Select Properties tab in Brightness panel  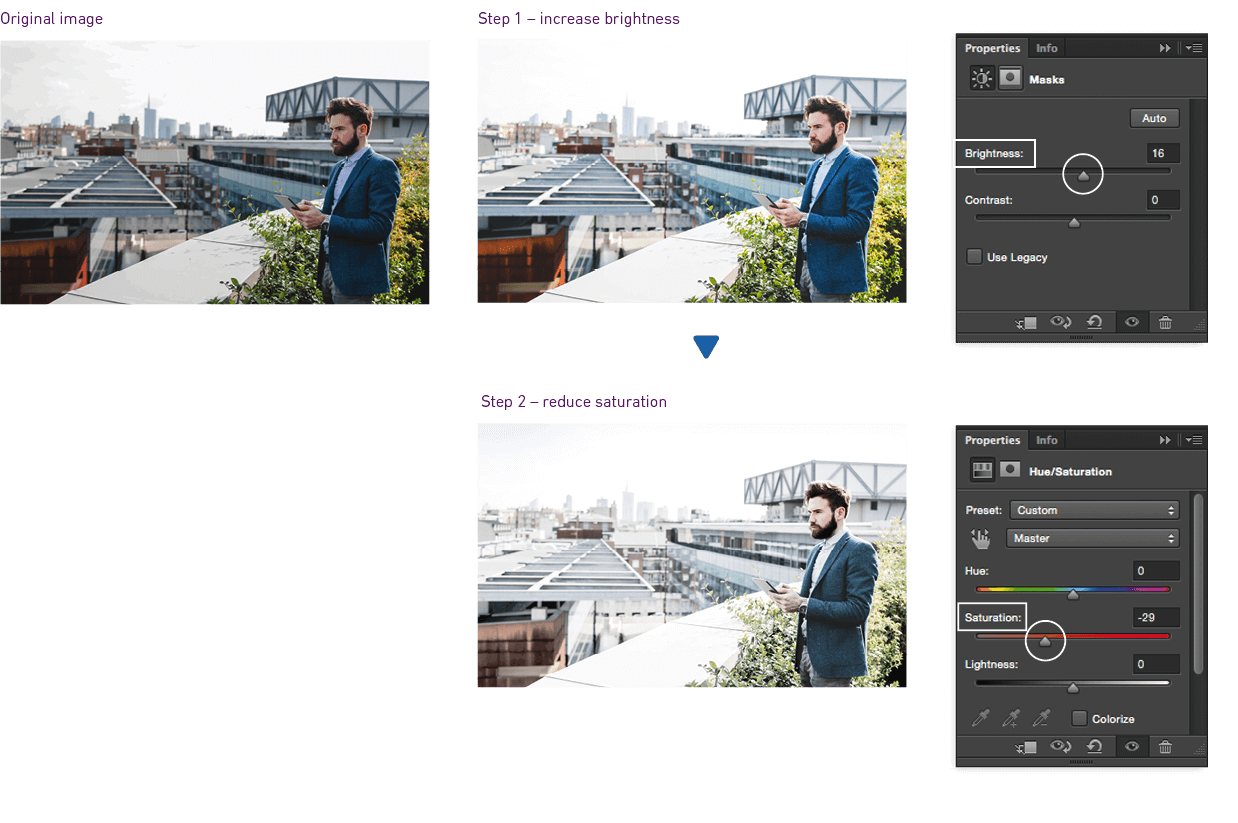pyautogui.click(x=992, y=48)
